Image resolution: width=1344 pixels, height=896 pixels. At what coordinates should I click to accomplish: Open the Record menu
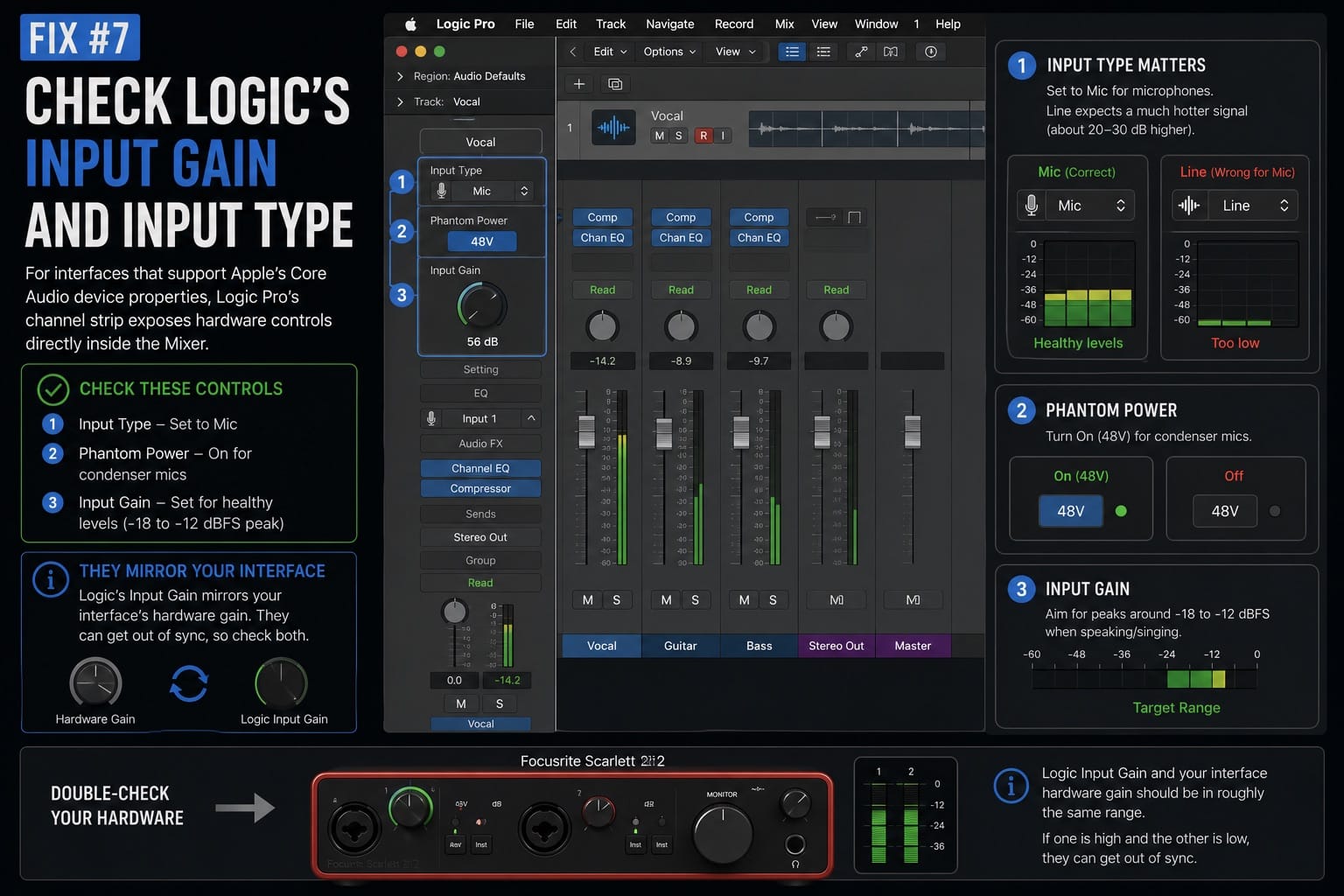[x=734, y=24]
